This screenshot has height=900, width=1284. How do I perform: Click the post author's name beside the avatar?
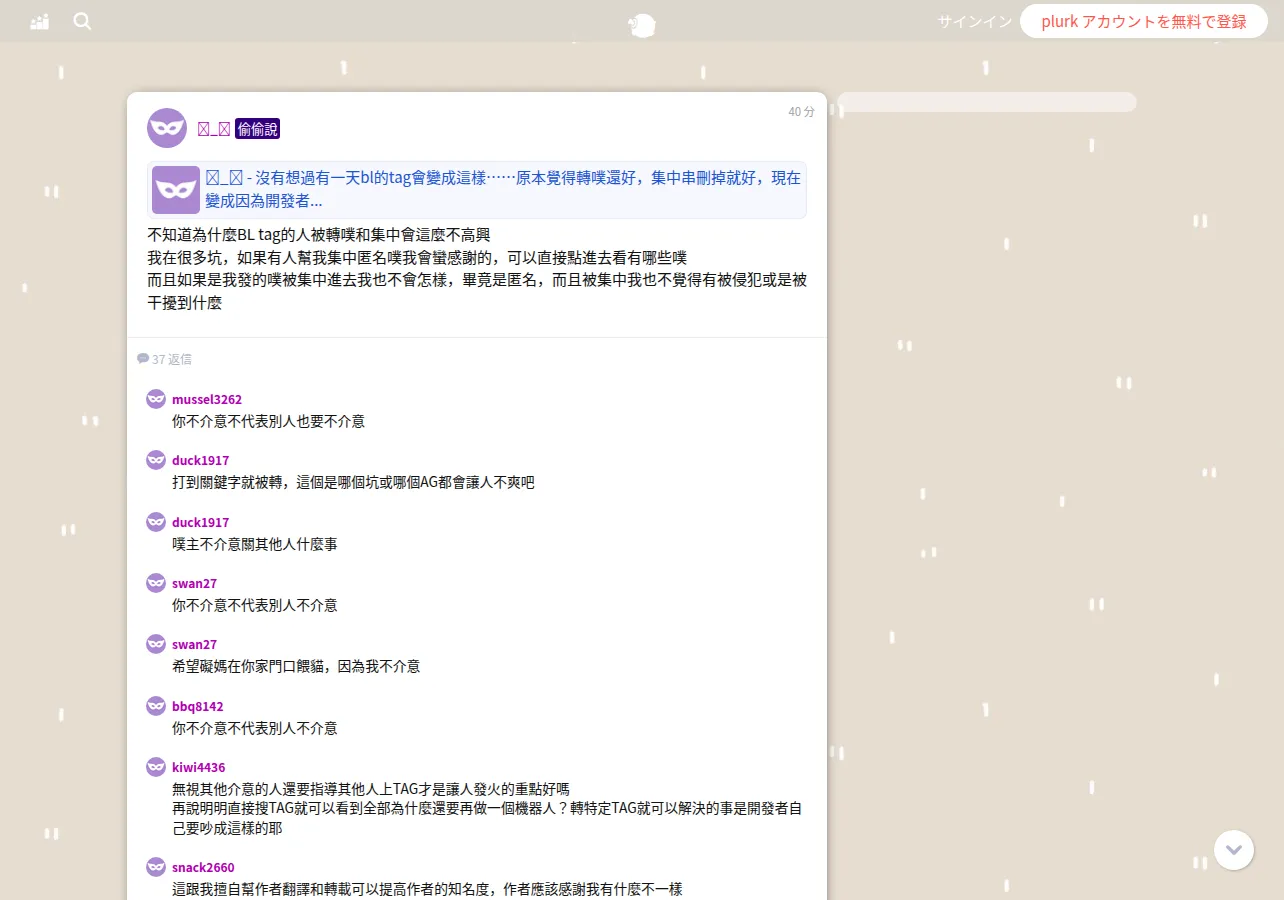pos(214,128)
